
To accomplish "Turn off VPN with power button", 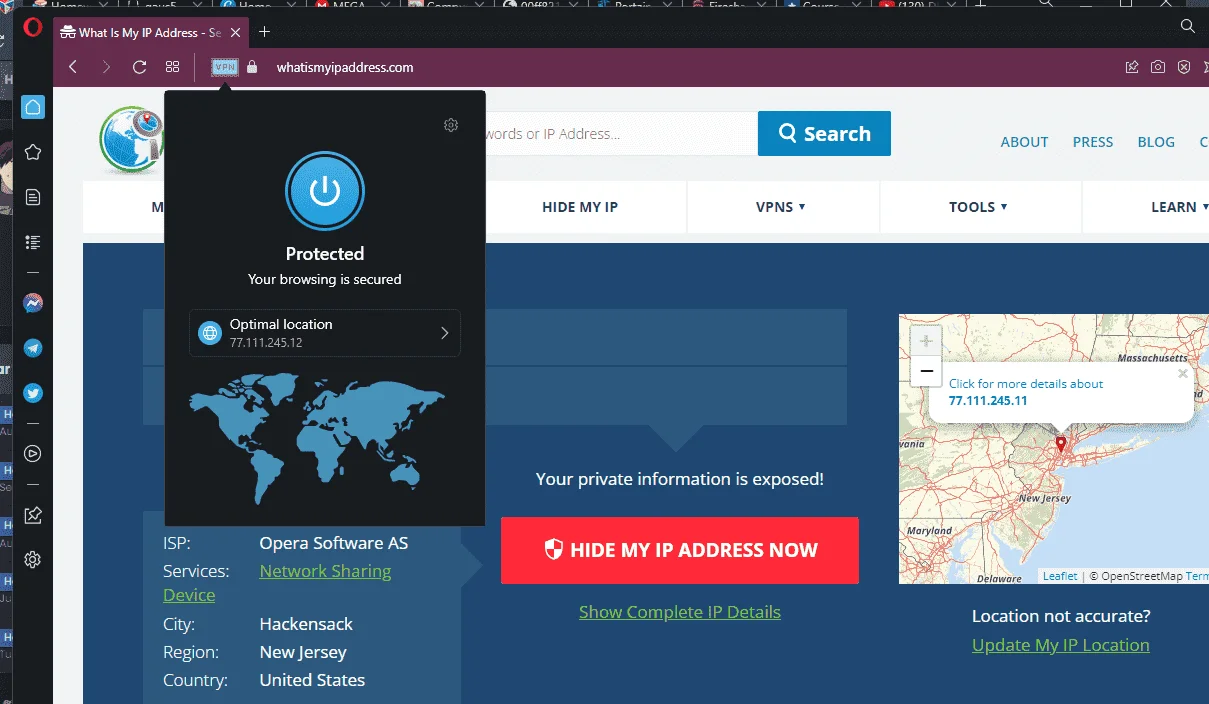I will (x=325, y=191).
